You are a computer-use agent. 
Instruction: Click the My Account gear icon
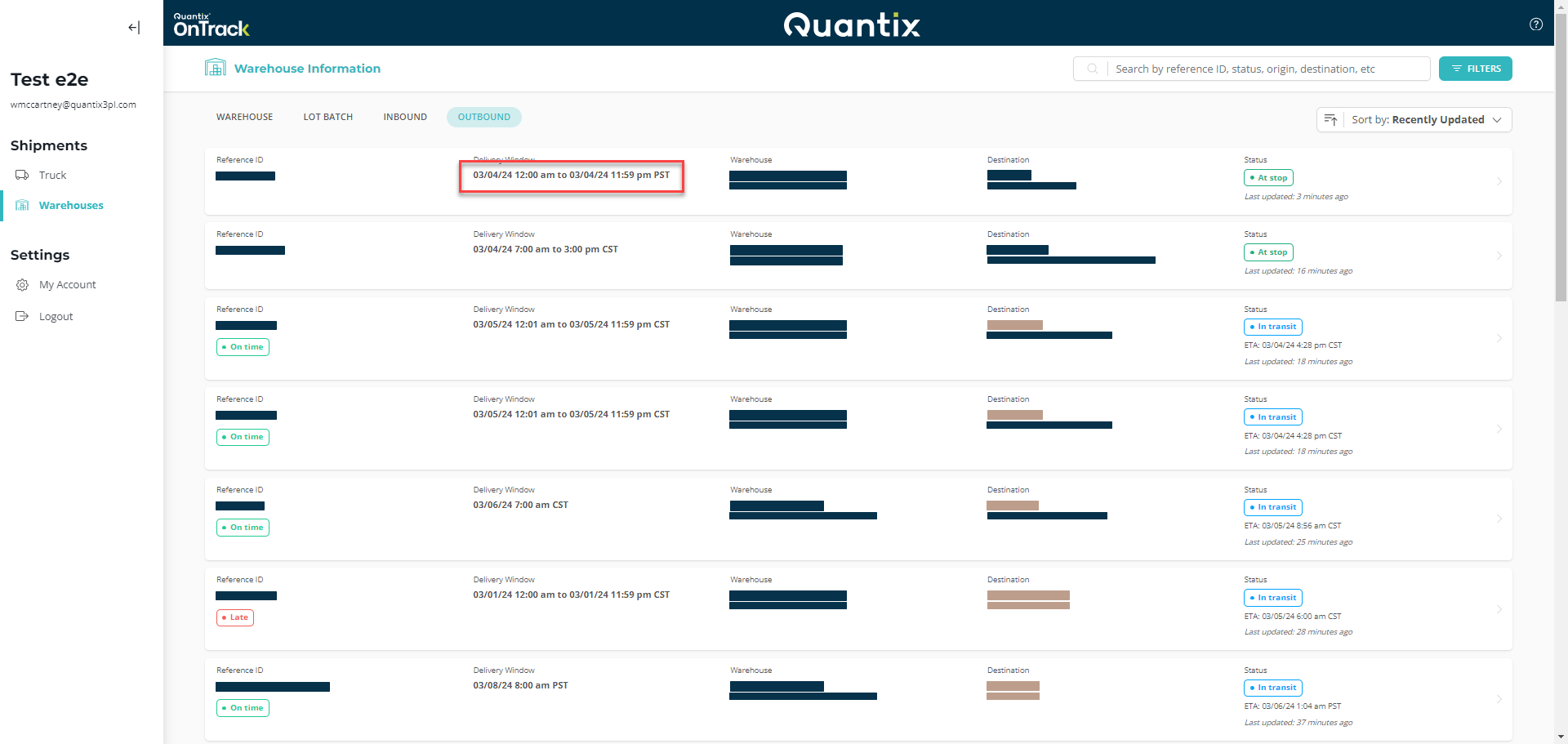22,284
